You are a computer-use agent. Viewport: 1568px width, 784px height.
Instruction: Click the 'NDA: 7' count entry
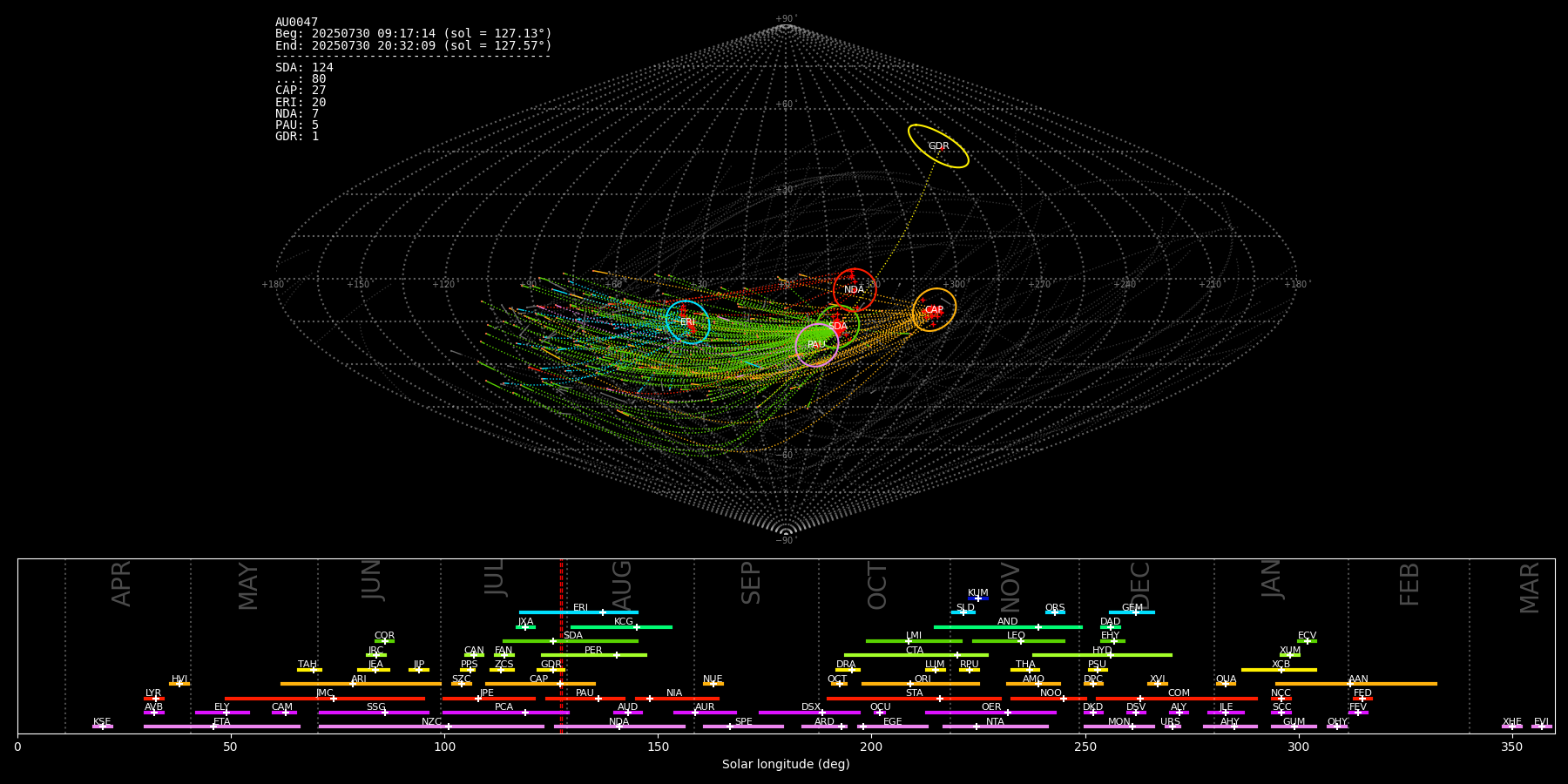click(297, 114)
